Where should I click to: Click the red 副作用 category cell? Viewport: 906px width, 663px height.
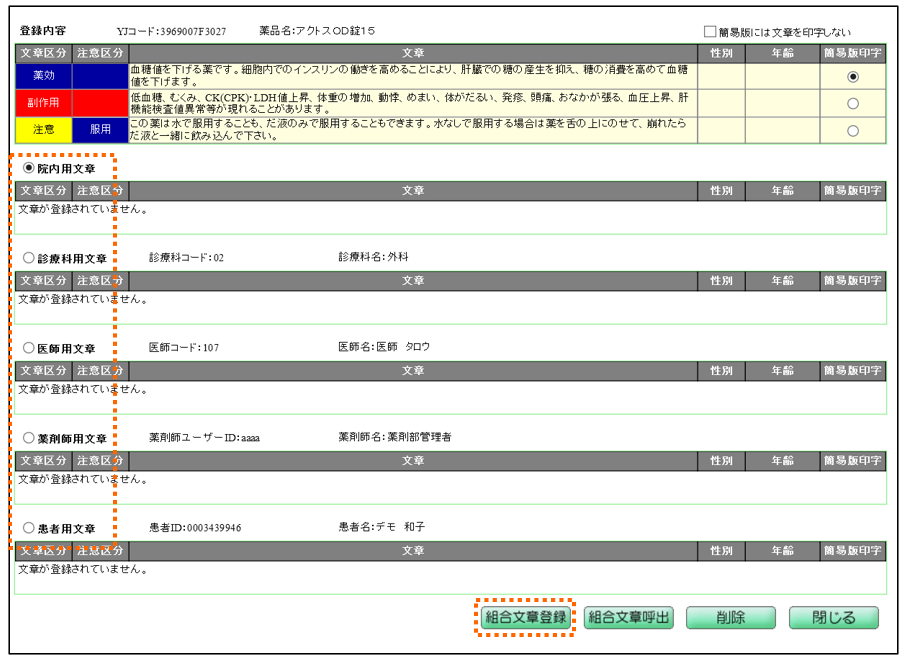(x=43, y=103)
